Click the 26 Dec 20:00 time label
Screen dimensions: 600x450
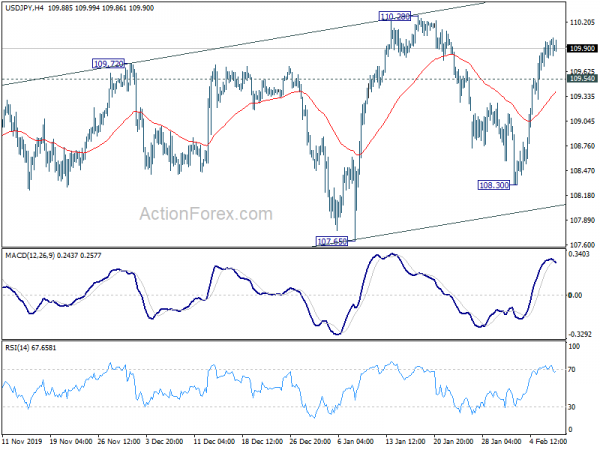(310, 441)
